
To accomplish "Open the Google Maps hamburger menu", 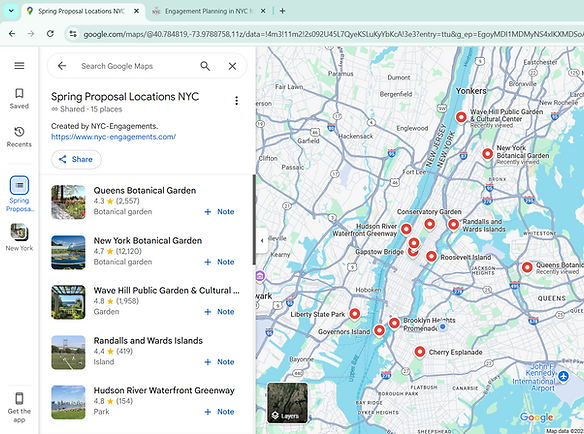I will point(19,66).
